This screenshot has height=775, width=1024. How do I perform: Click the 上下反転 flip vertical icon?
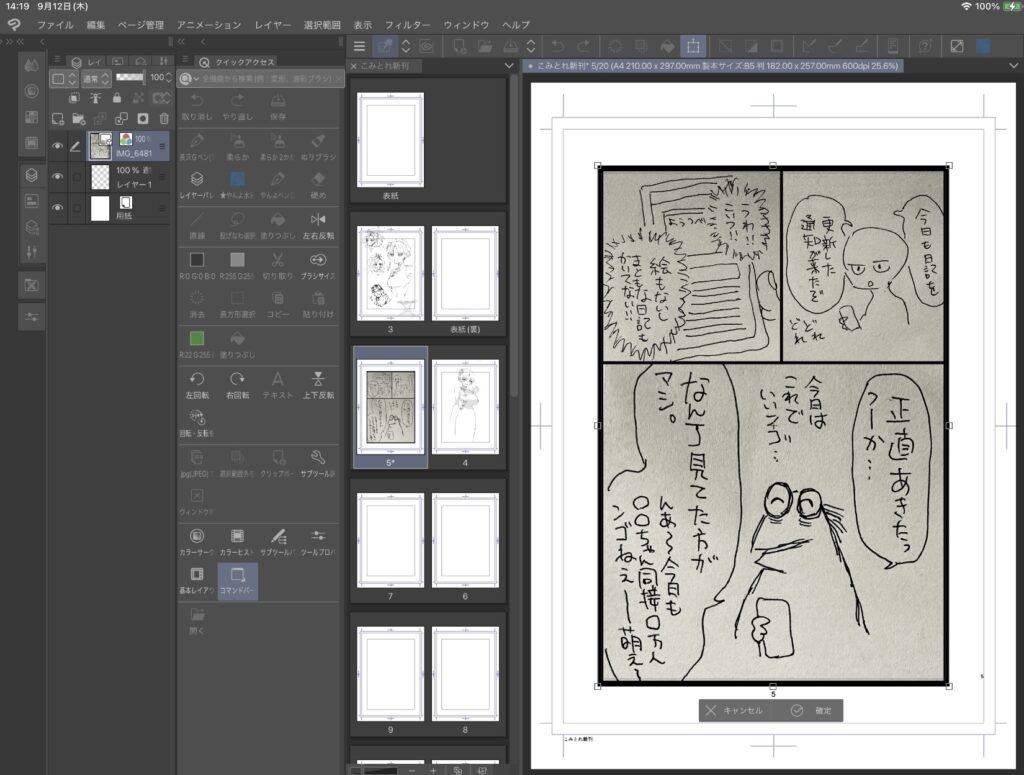pyautogui.click(x=318, y=379)
